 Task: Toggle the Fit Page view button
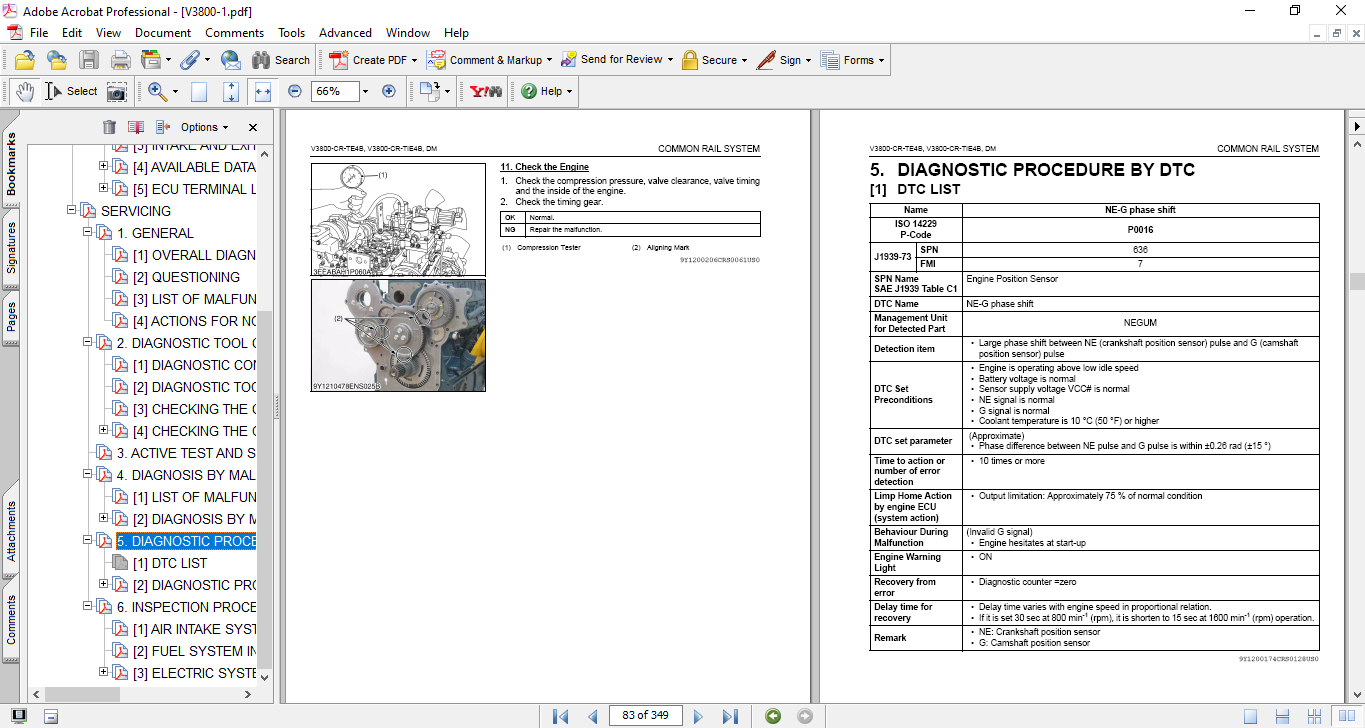pos(231,91)
